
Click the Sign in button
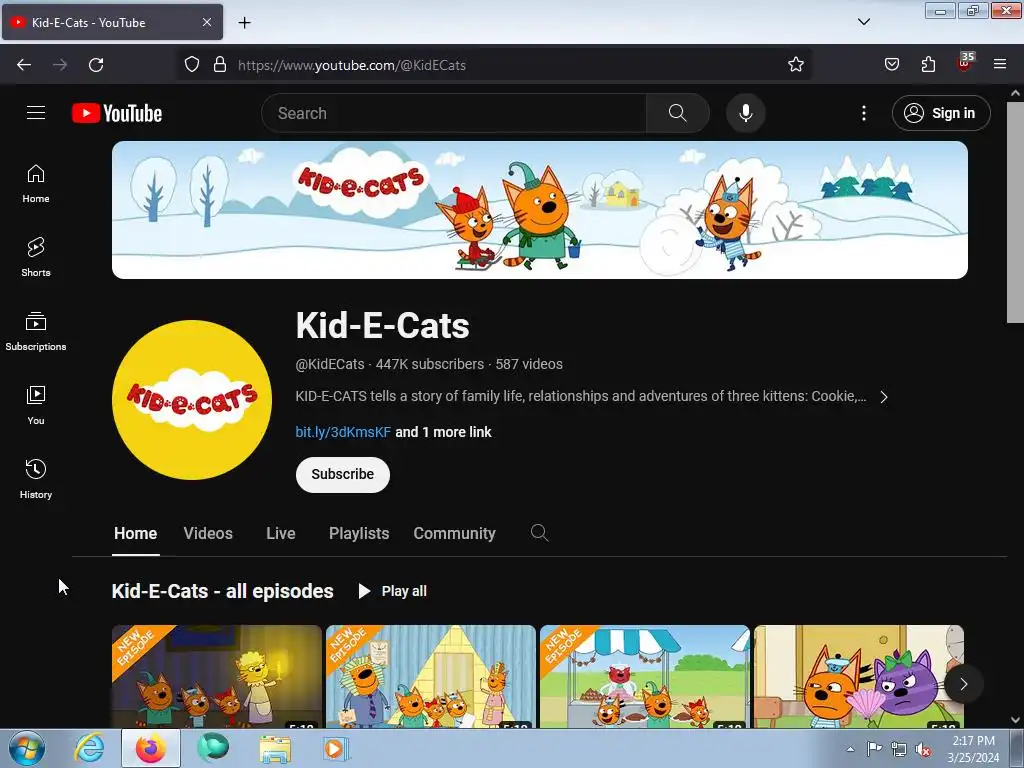941,113
